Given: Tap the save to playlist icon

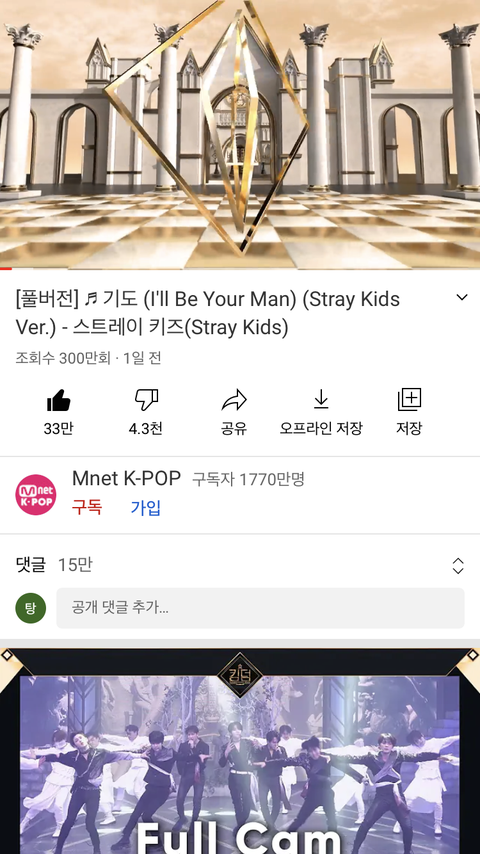Looking at the screenshot, I should (x=409, y=399).
